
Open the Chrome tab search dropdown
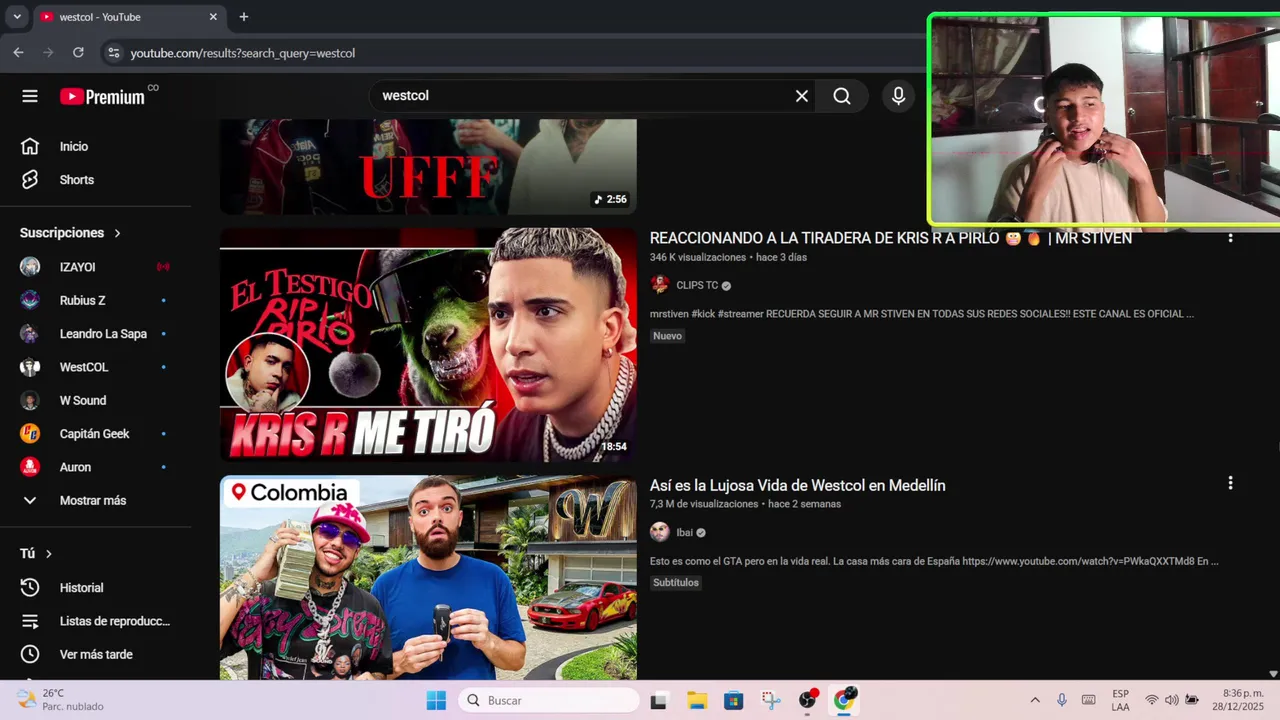pyautogui.click(x=17, y=17)
